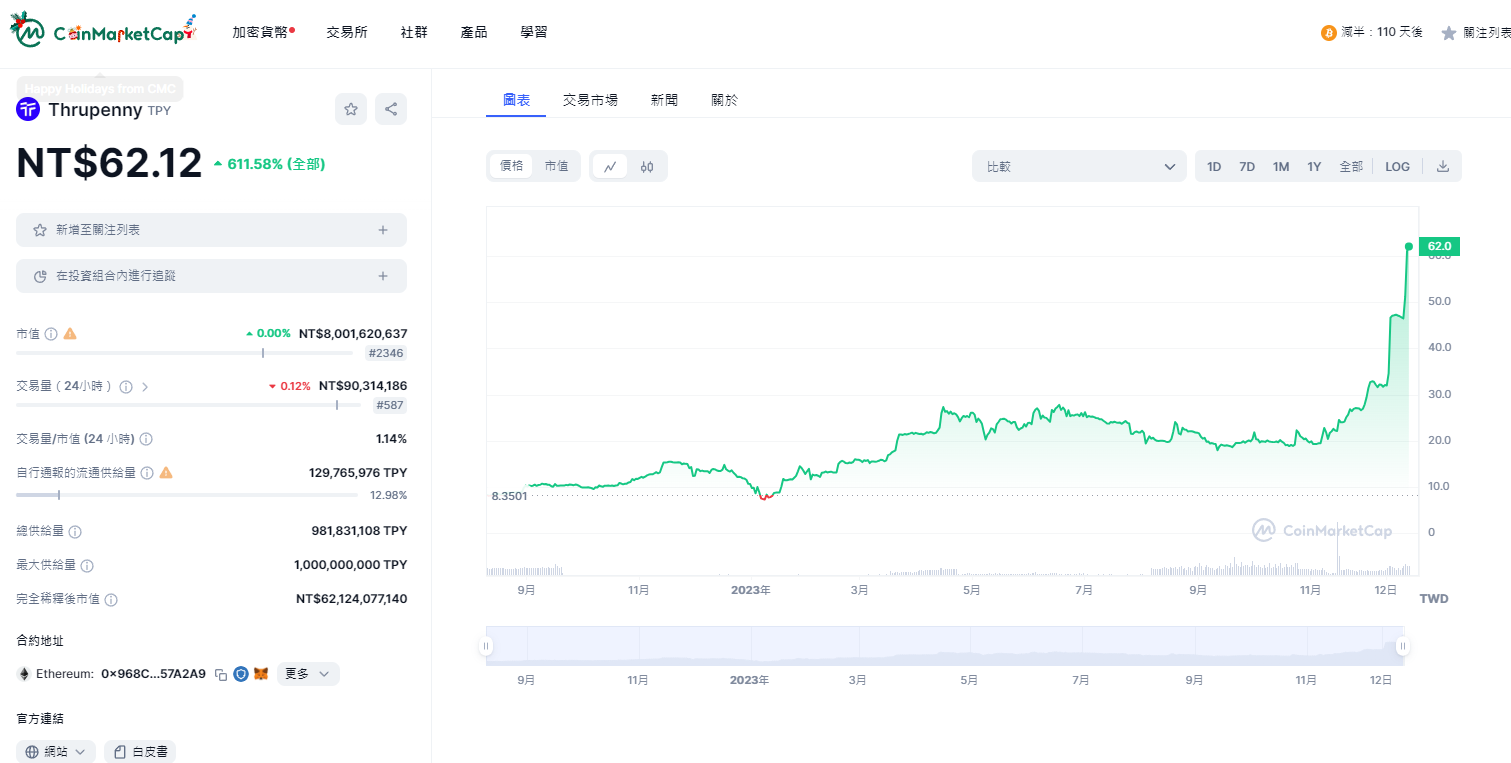Click 新增至關注列表 button
The height and width of the screenshot is (763, 1511).
(211, 230)
